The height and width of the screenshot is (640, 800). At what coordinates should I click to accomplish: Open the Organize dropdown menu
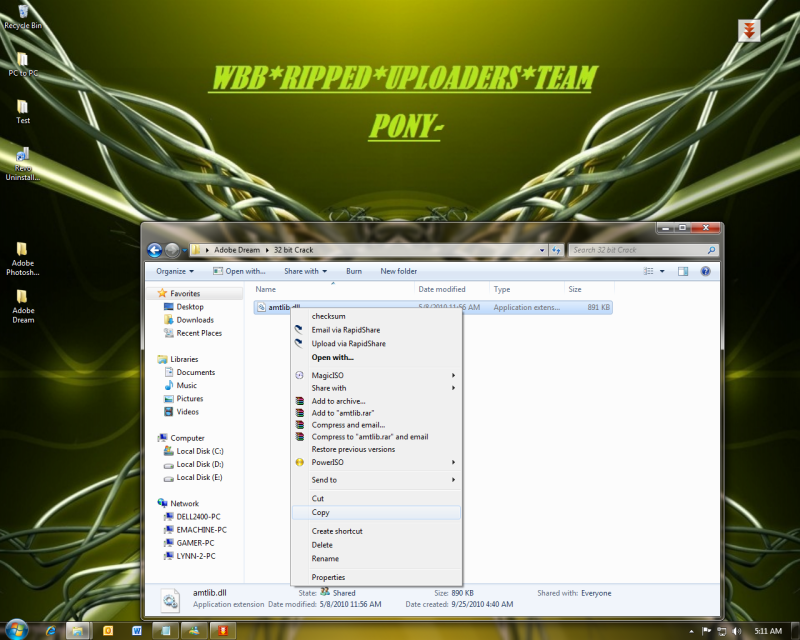175,272
